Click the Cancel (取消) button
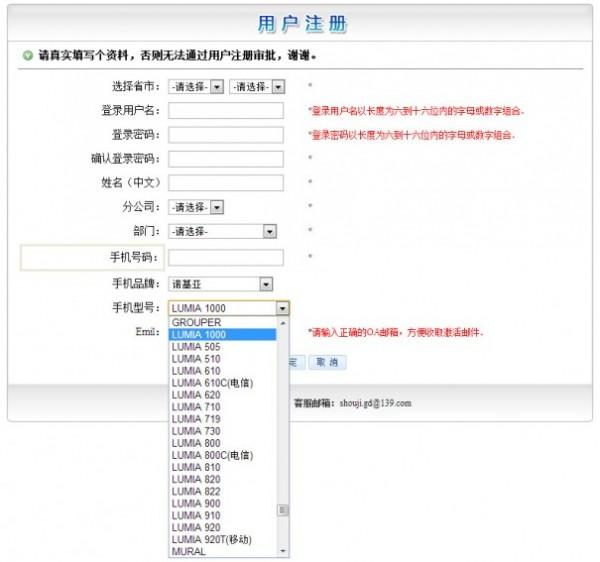Viewport: 600px width, 562px height. (325, 362)
